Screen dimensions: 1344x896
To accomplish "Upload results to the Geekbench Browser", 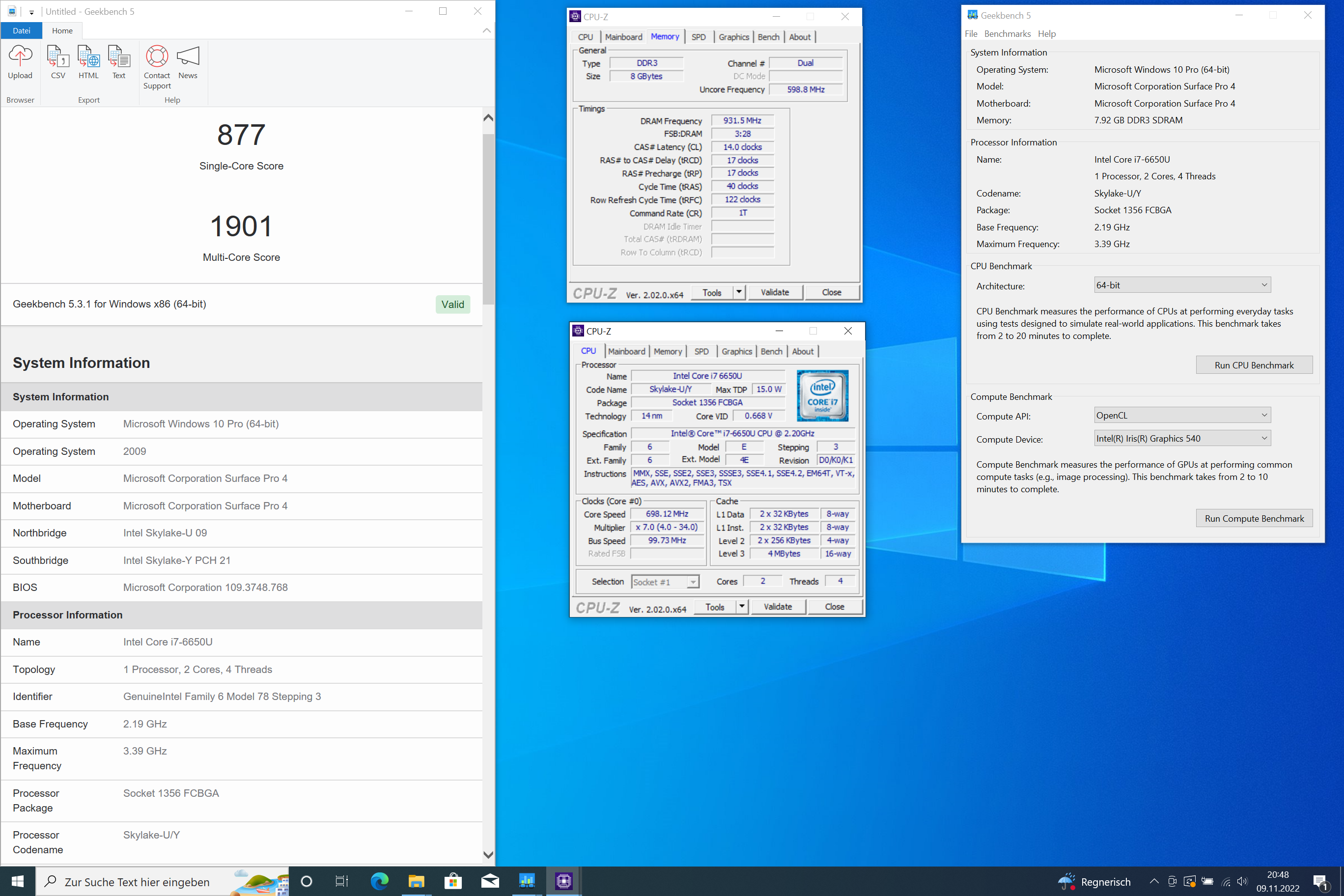I will point(20,62).
